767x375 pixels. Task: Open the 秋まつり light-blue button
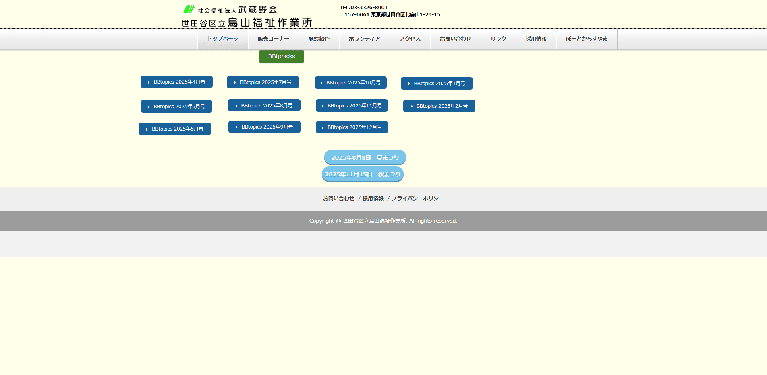point(363,174)
